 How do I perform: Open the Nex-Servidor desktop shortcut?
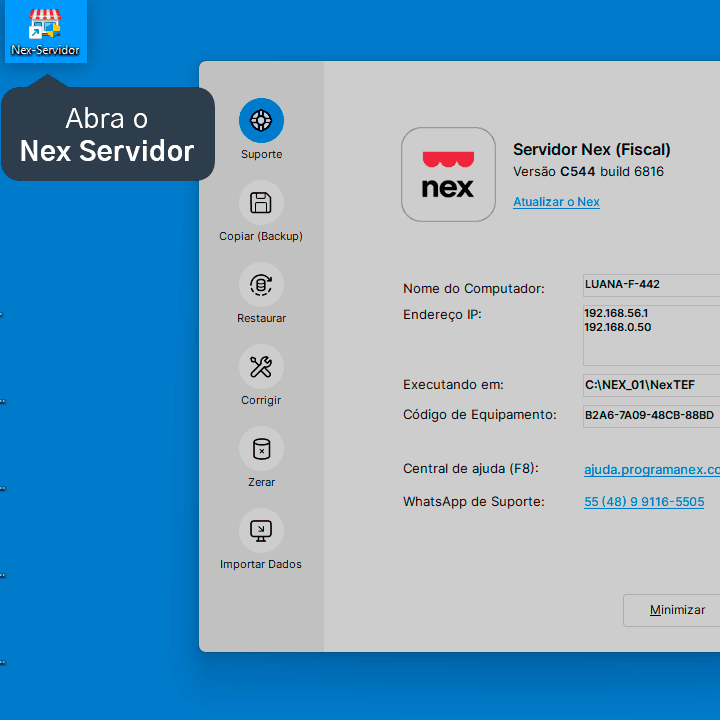(x=45, y=31)
